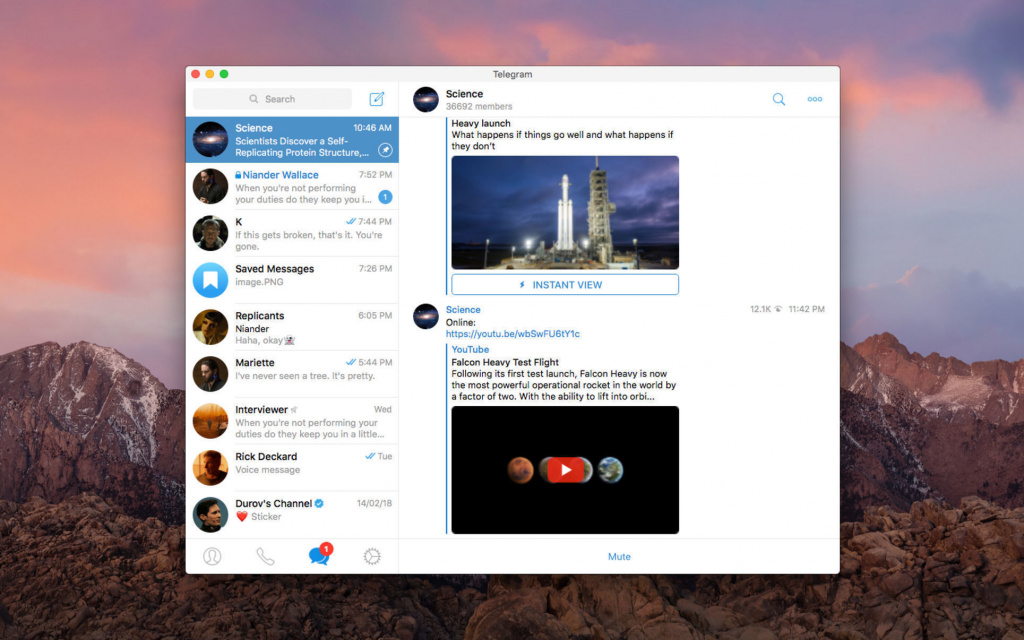
Task: Open the Chats tab with unread badge
Action: pos(319,557)
